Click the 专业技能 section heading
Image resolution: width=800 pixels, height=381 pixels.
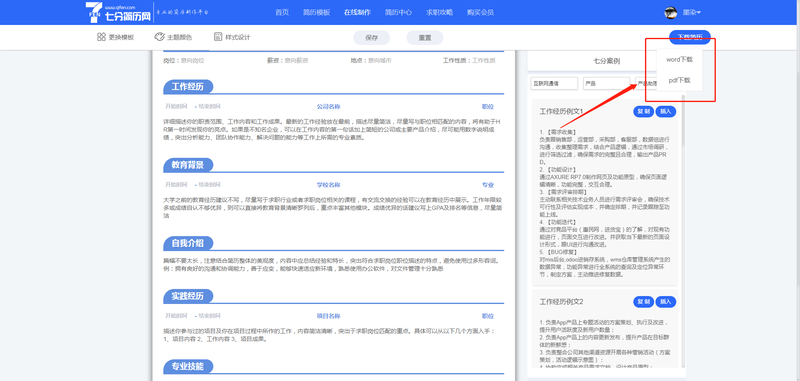pos(188,366)
